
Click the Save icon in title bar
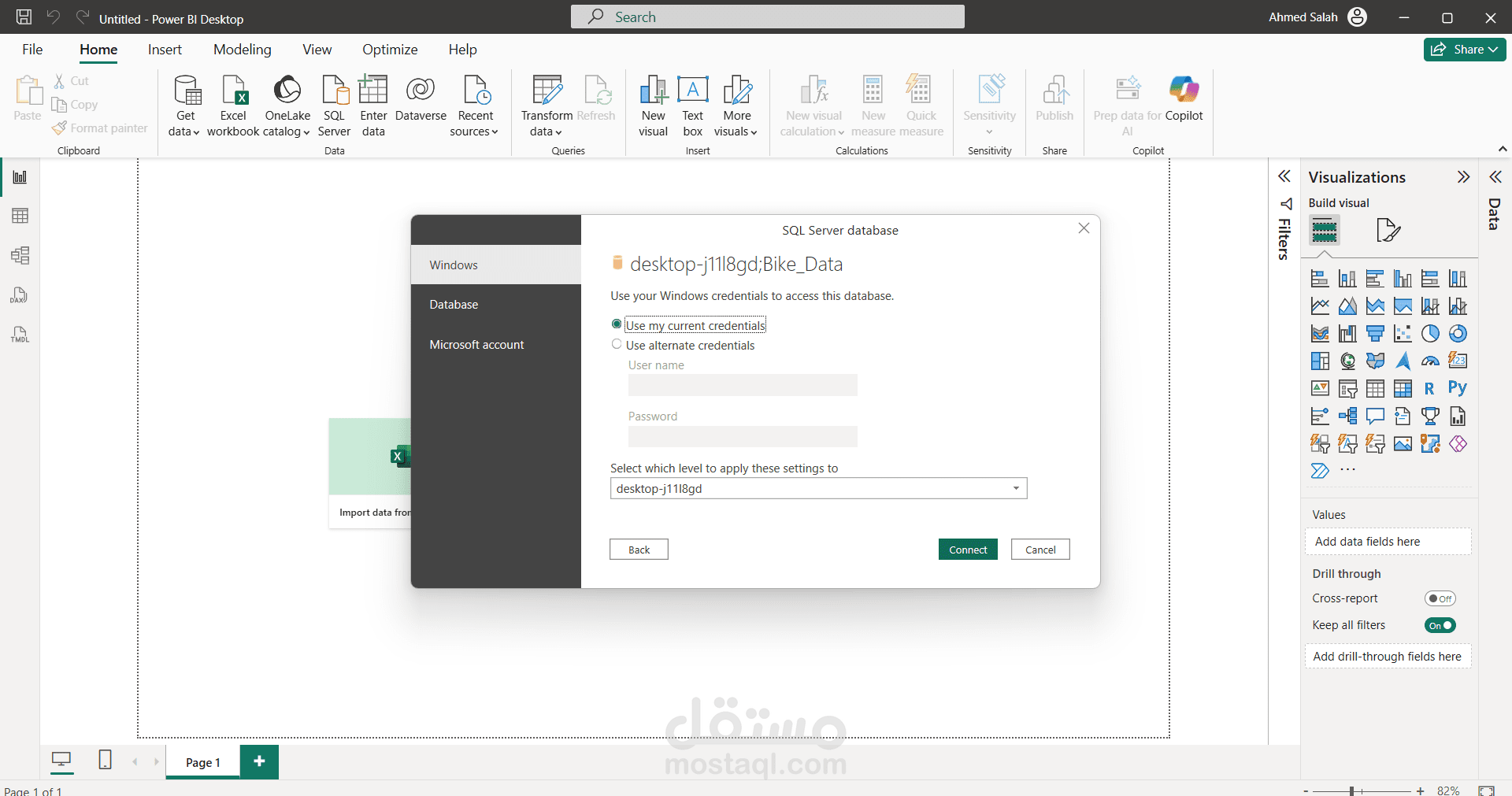[x=24, y=17]
